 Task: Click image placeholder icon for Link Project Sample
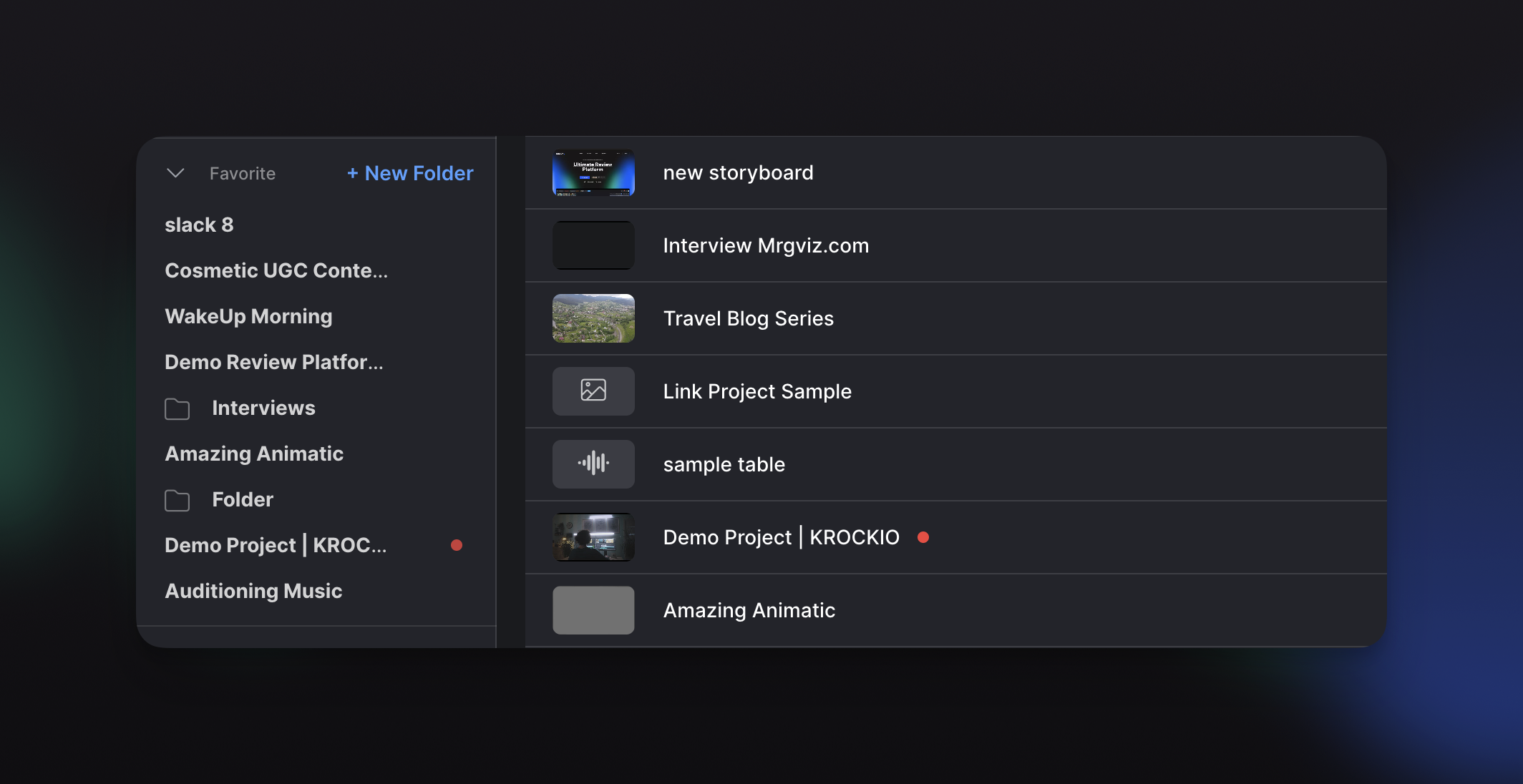tap(593, 391)
